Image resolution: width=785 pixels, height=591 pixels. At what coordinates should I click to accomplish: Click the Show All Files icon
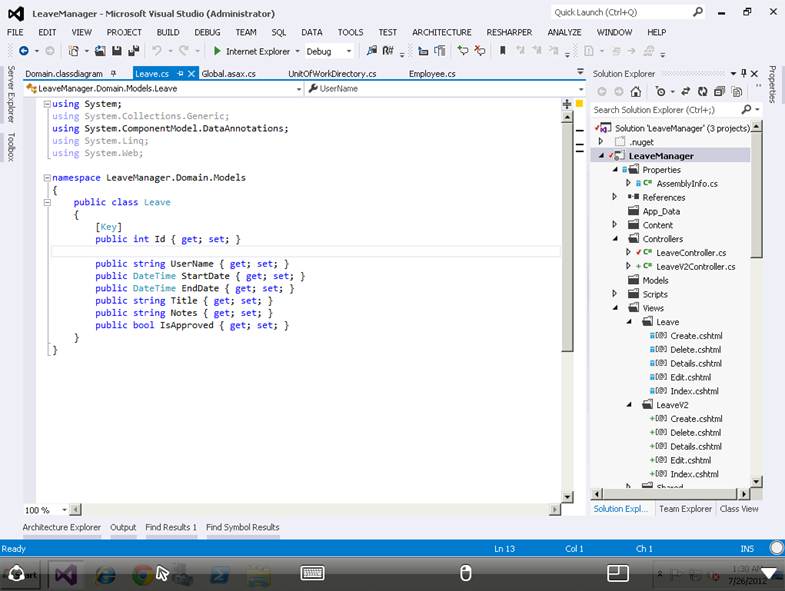[x=736, y=92]
